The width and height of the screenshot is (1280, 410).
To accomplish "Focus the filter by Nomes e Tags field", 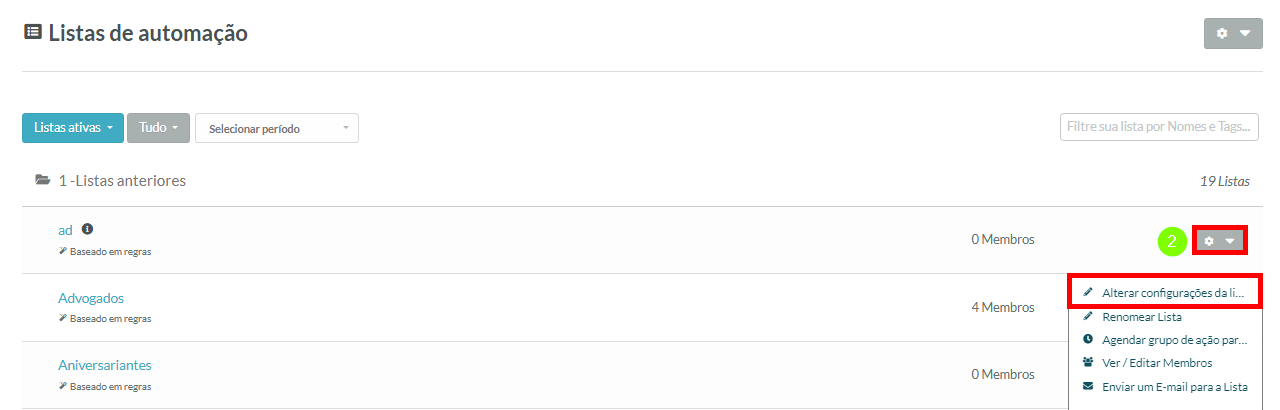I will click(x=1158, y=127).
